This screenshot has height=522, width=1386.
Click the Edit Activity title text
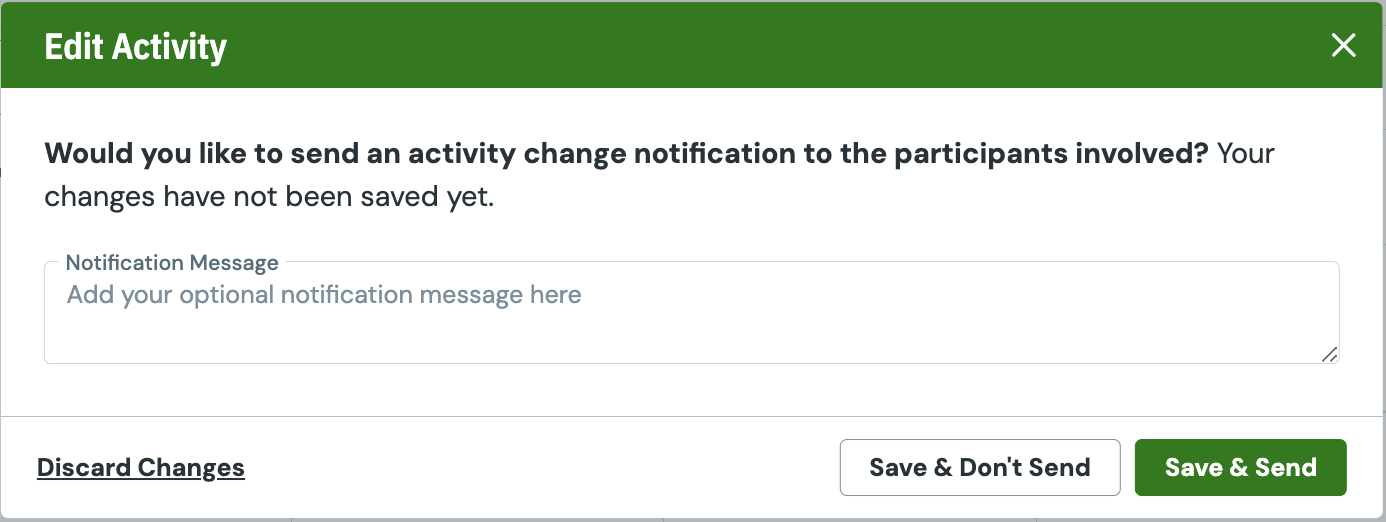pyautogui.click(x=136, y=47)
